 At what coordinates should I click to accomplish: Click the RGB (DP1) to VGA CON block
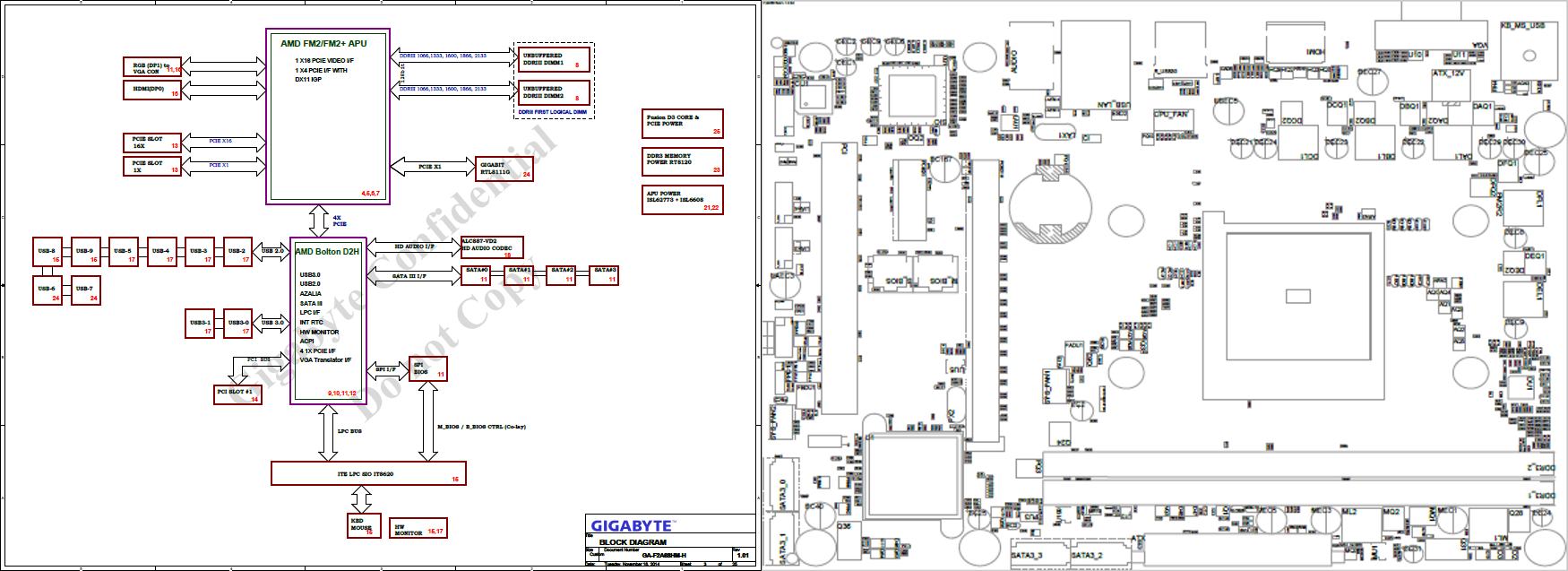152,67
